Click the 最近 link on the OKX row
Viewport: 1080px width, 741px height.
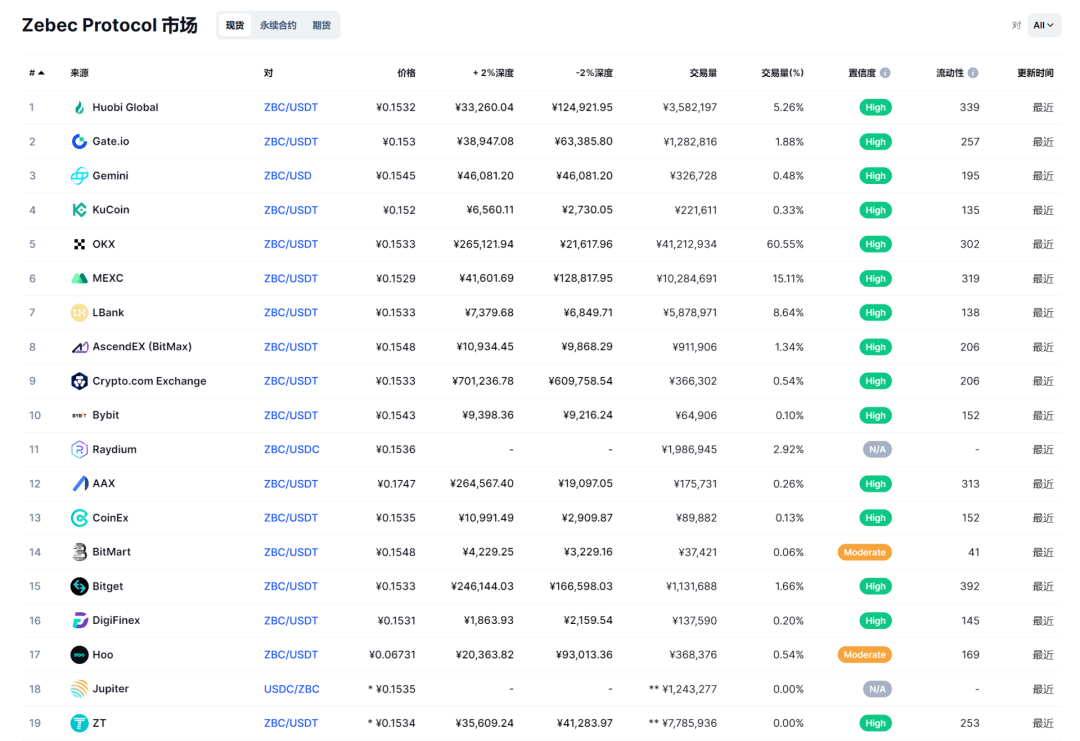click(x=1043, y=244)
